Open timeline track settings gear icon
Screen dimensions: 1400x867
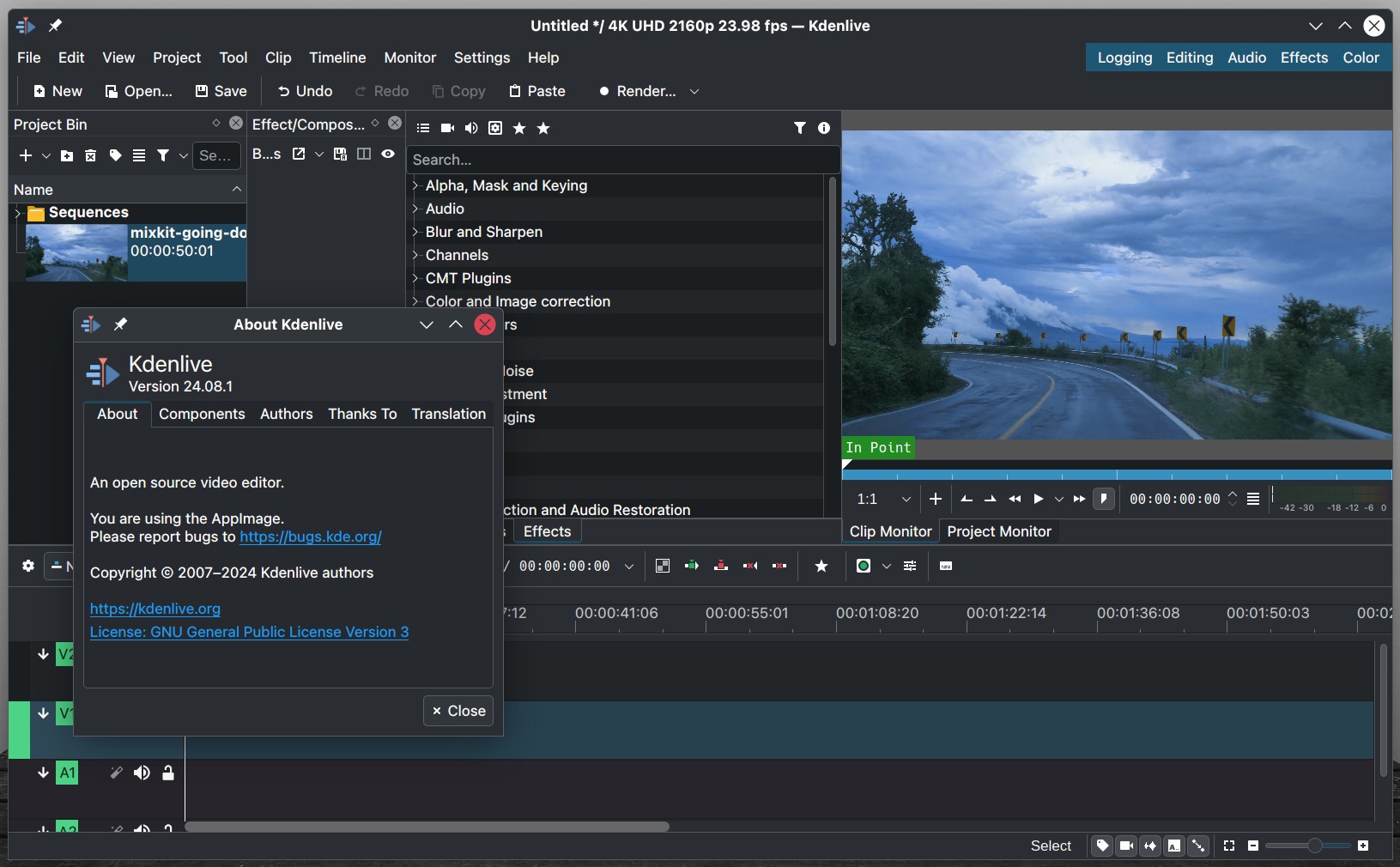tap(28, 566)
